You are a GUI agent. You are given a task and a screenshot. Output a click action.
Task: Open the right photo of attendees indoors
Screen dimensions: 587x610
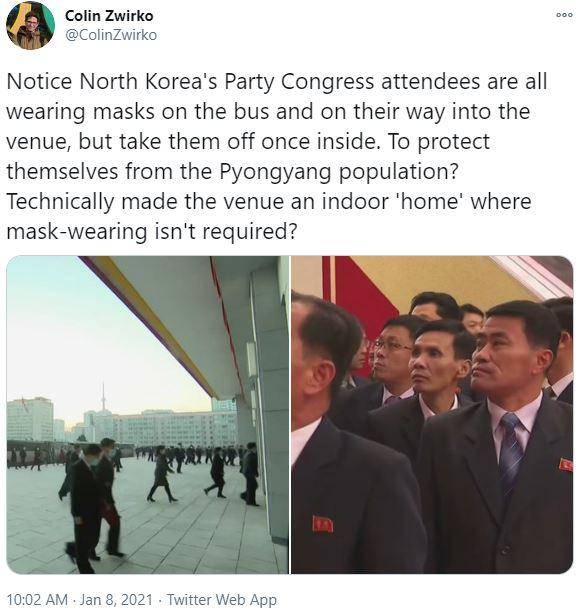432,415
